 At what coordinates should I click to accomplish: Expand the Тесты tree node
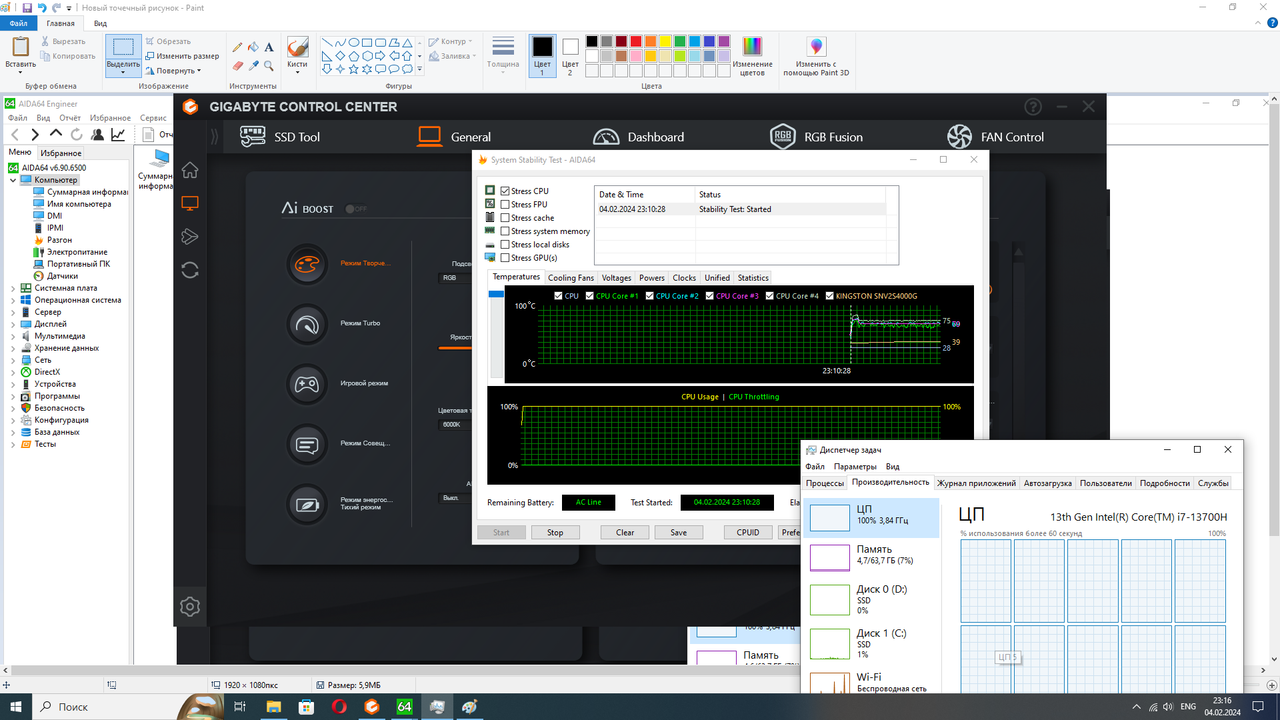pyautogui.click(x=13, y=444)
